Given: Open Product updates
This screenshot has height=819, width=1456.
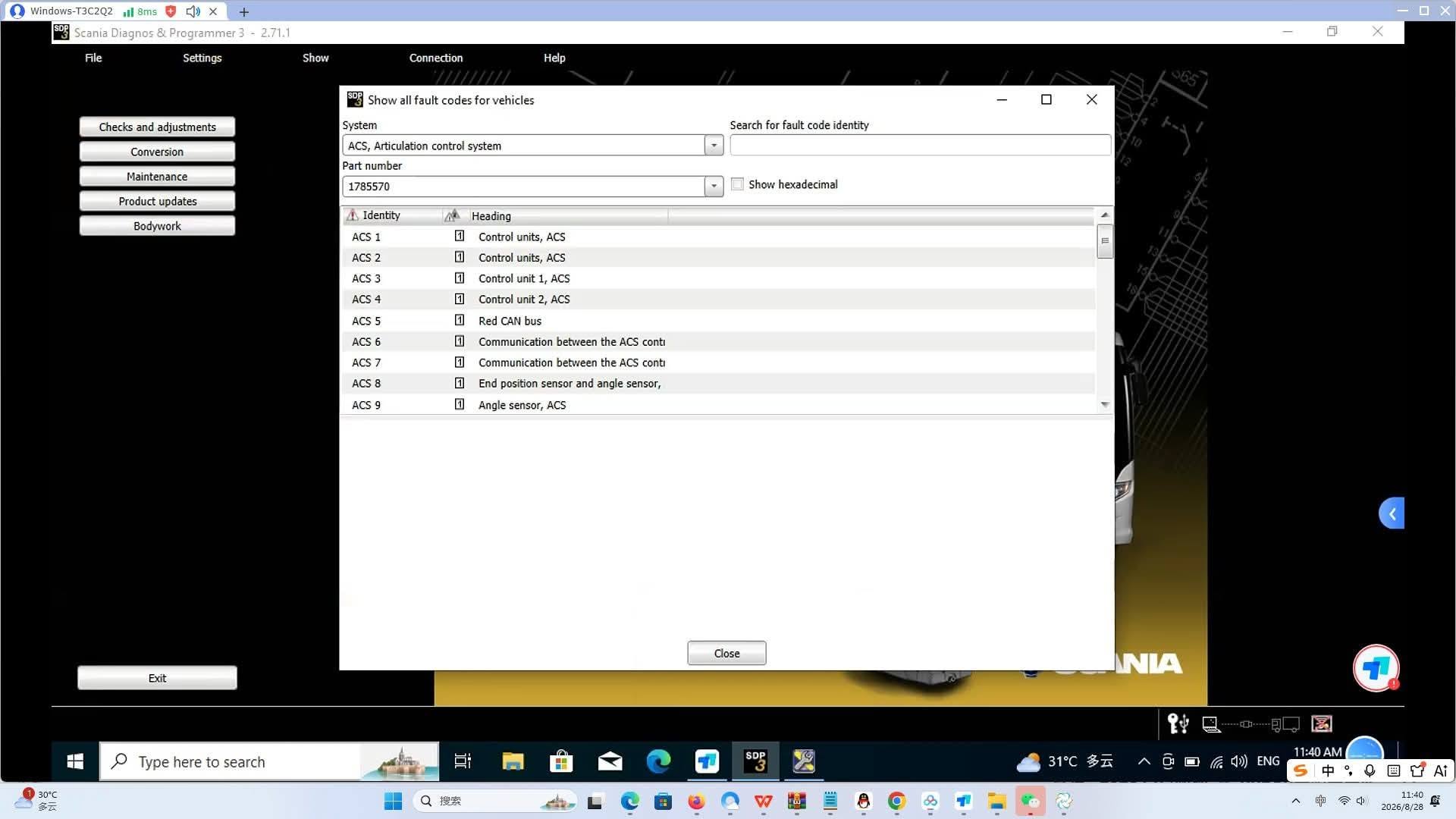Looking at the screenshot, I should 157,201.
